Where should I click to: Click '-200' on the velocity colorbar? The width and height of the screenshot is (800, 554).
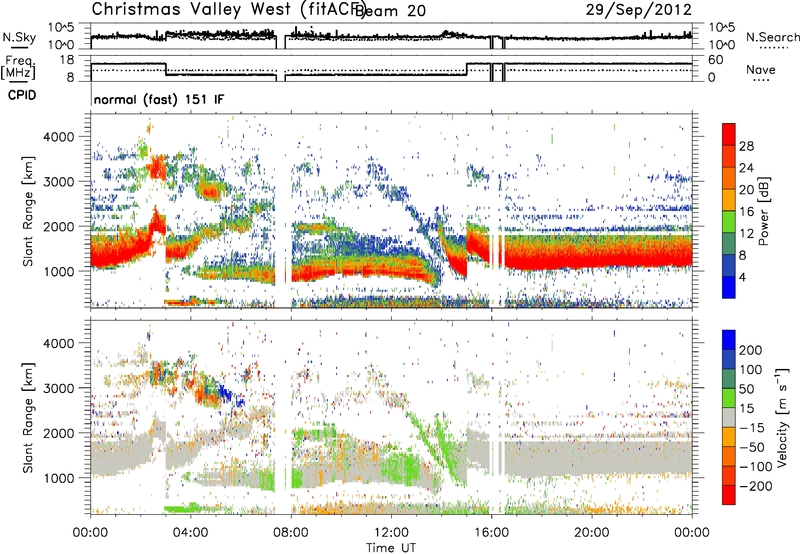tap(756, 486)
